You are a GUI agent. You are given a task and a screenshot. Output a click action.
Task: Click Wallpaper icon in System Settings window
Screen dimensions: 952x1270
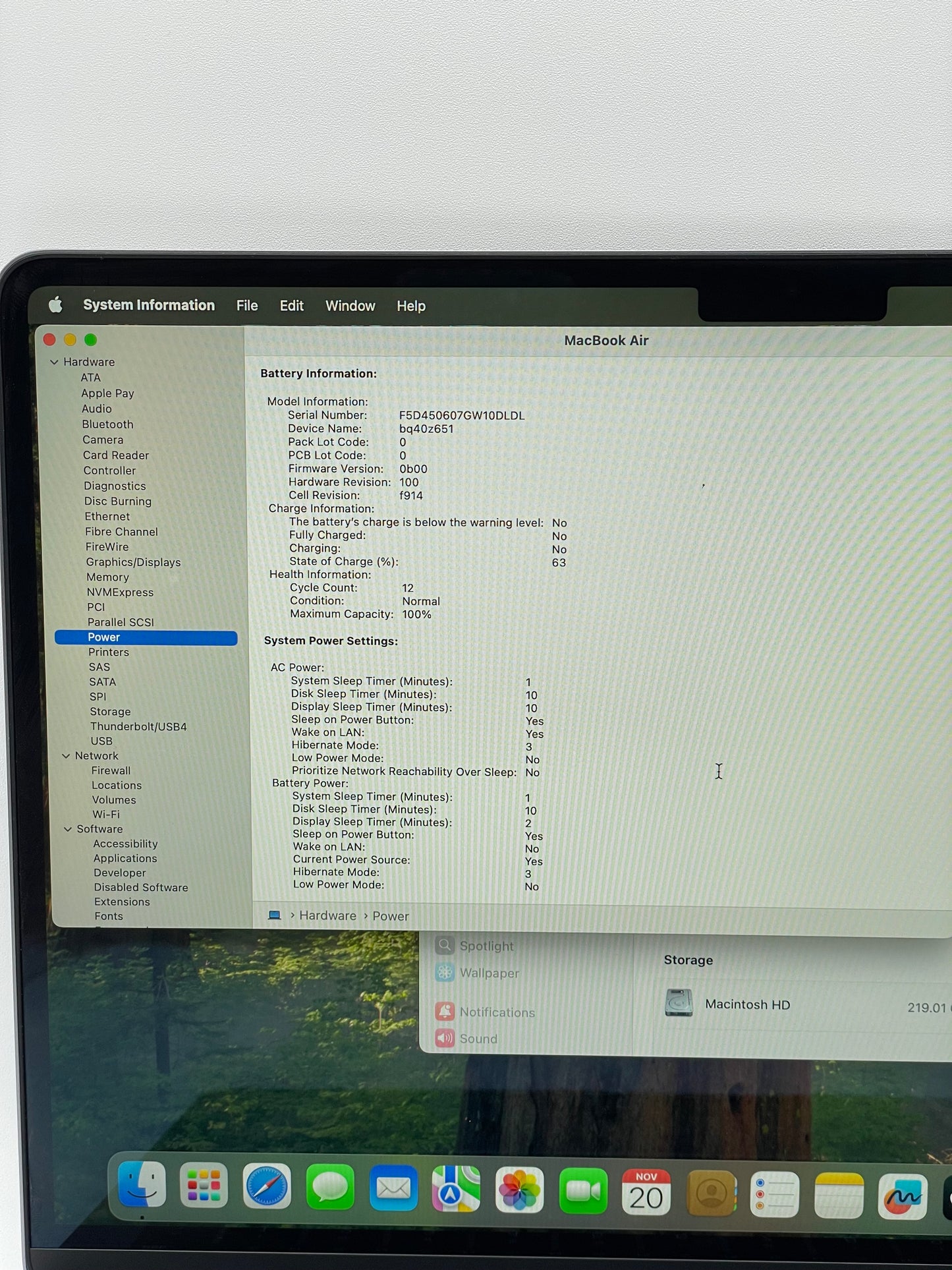click(x=445, y=972)
